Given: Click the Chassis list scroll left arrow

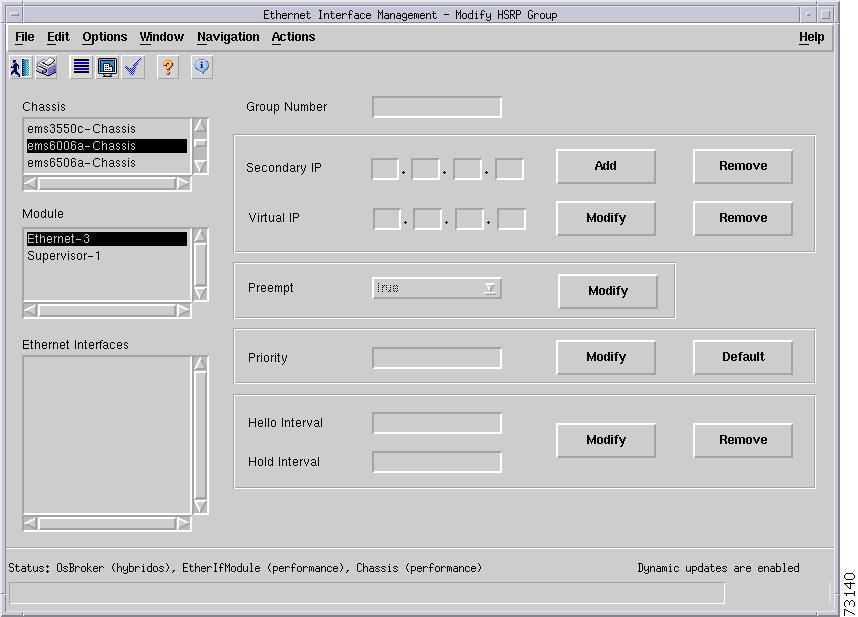Looking at the screenshot, I should point(31,183).
